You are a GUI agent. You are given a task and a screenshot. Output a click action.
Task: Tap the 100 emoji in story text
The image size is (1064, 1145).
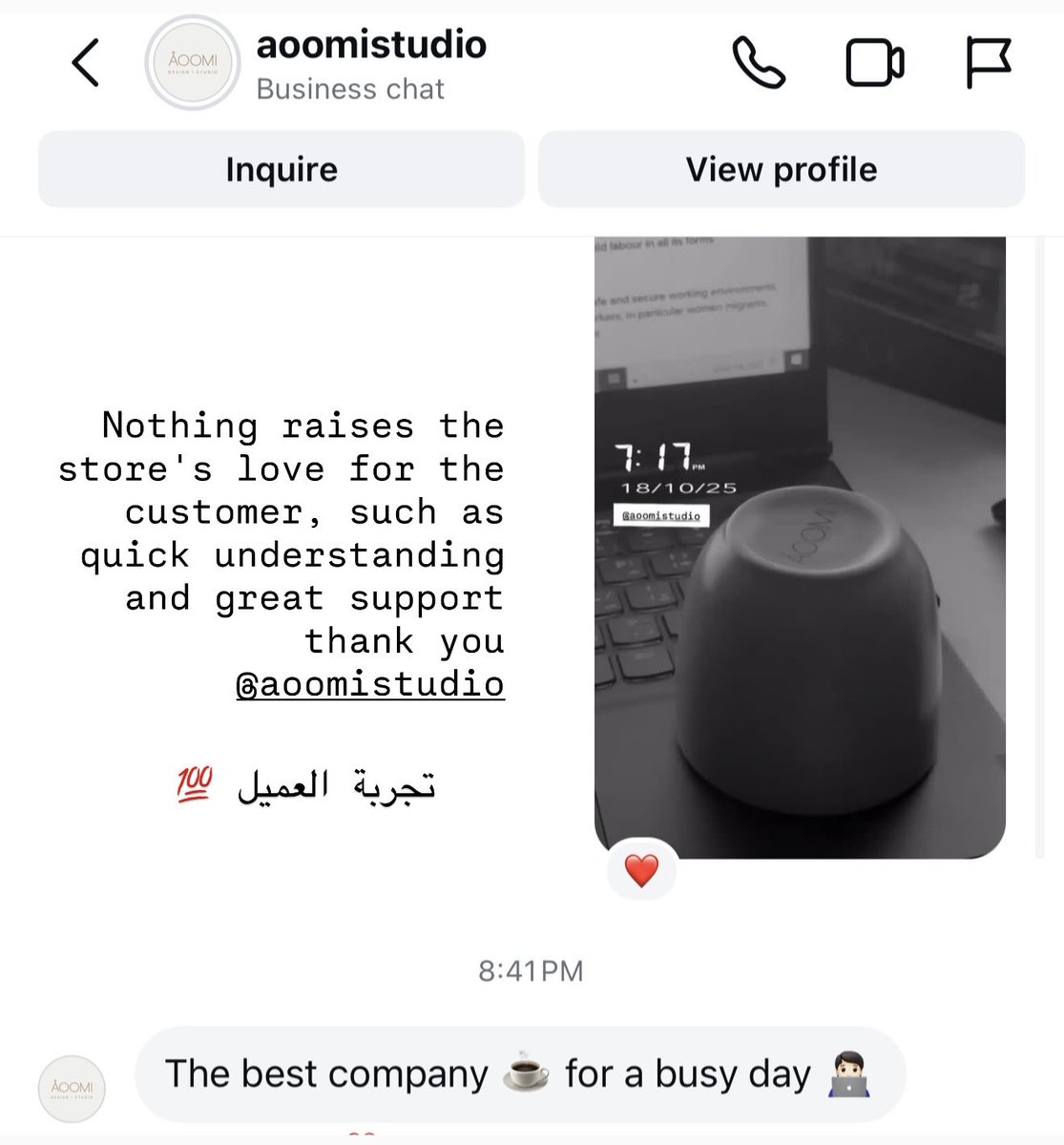click(194, 784)
